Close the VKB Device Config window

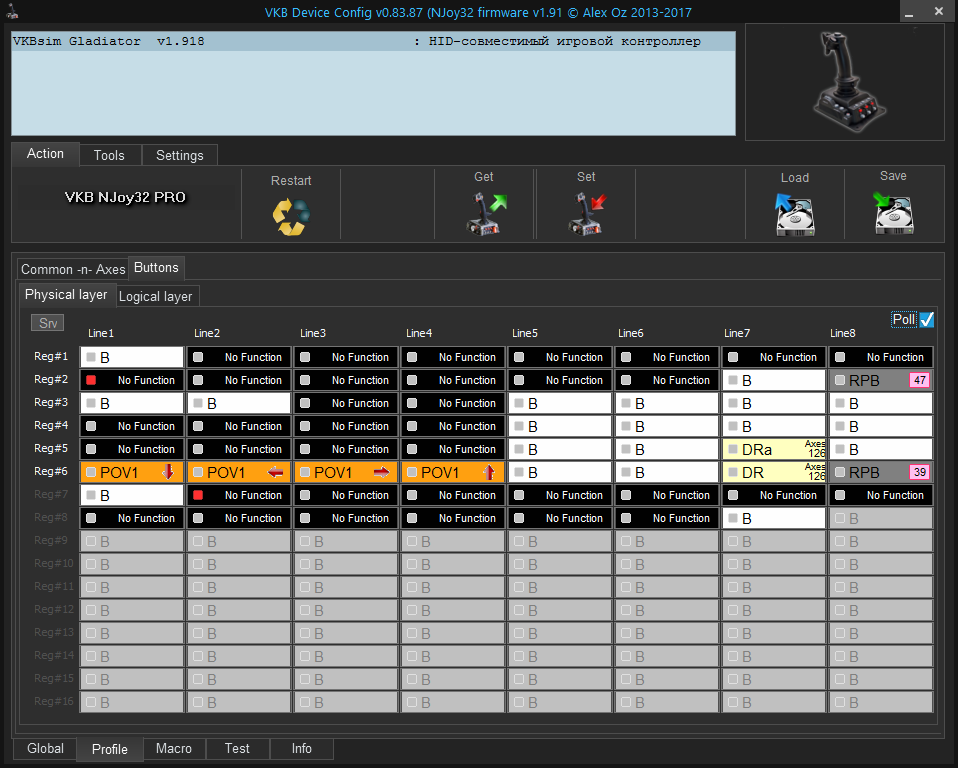(938, 11)
